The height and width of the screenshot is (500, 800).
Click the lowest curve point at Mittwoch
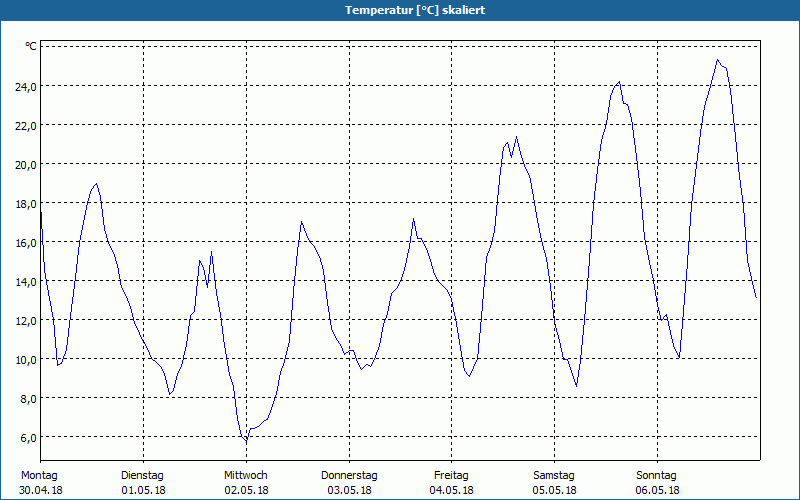click(x=246, y=441)
